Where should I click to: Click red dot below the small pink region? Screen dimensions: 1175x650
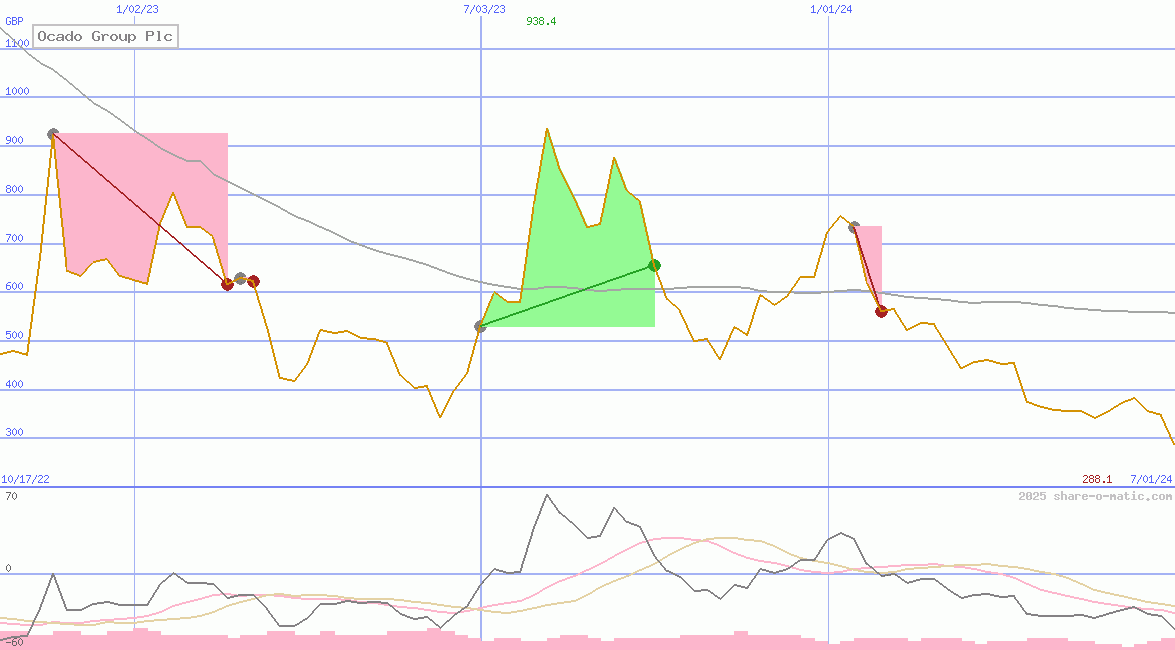point(881,311)
